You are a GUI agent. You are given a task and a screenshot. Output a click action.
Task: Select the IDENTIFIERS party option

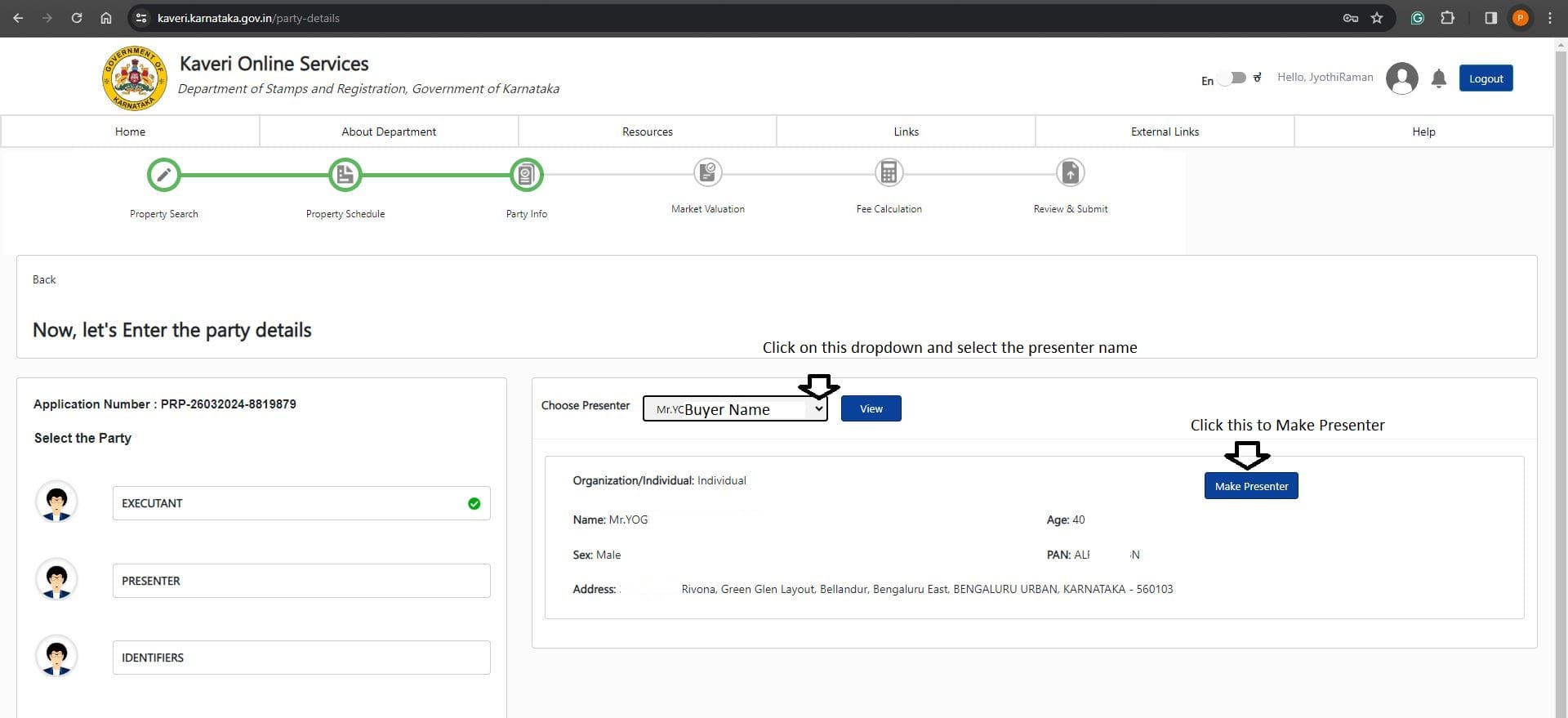coord(301,658)
